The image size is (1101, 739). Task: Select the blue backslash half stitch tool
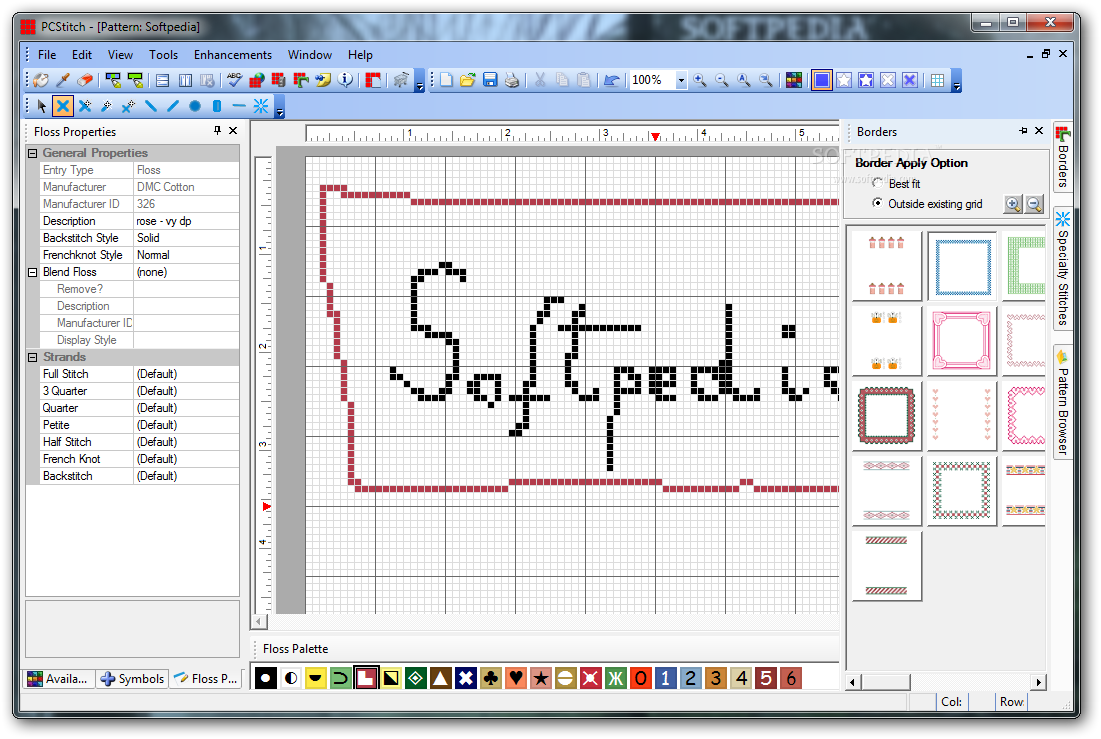[151, 106]
